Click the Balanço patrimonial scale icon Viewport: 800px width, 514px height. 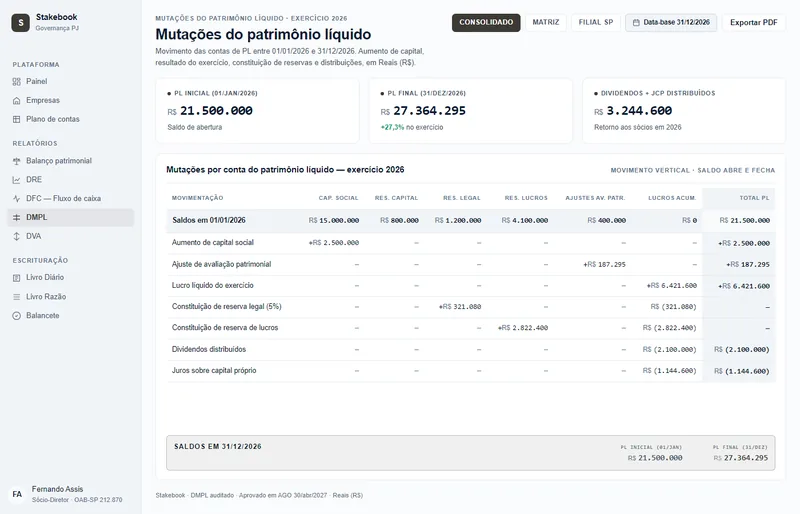[17, 161]
